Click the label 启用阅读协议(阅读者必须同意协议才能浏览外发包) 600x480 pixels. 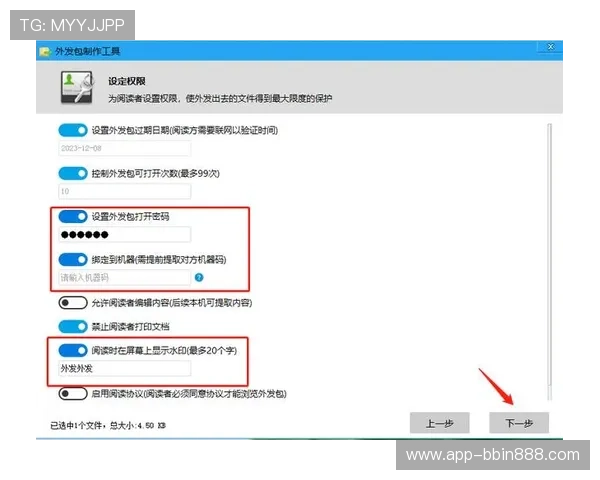point(189,393)
